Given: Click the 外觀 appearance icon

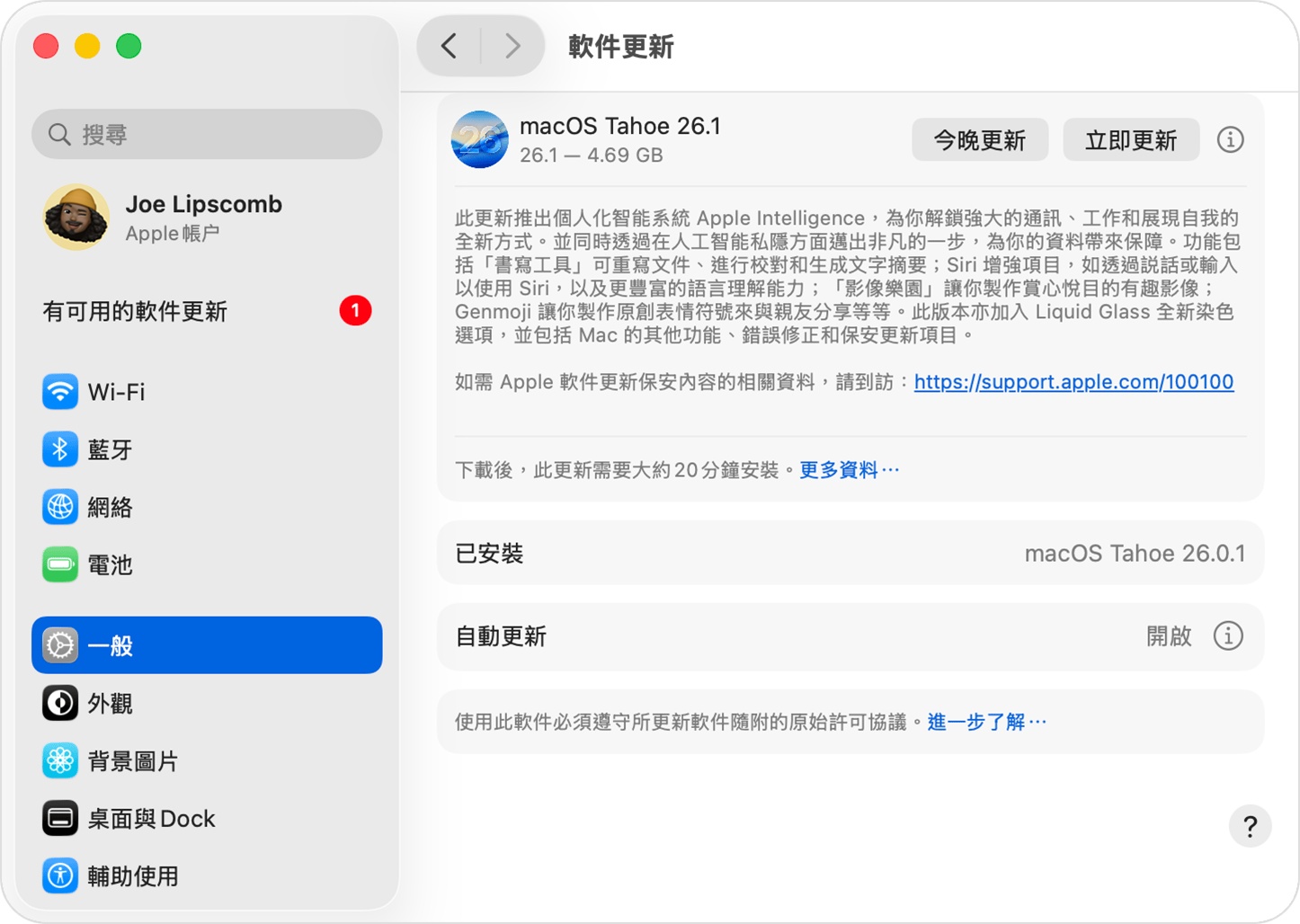Looking at the screenshot, I should click(x=60, y=703).
